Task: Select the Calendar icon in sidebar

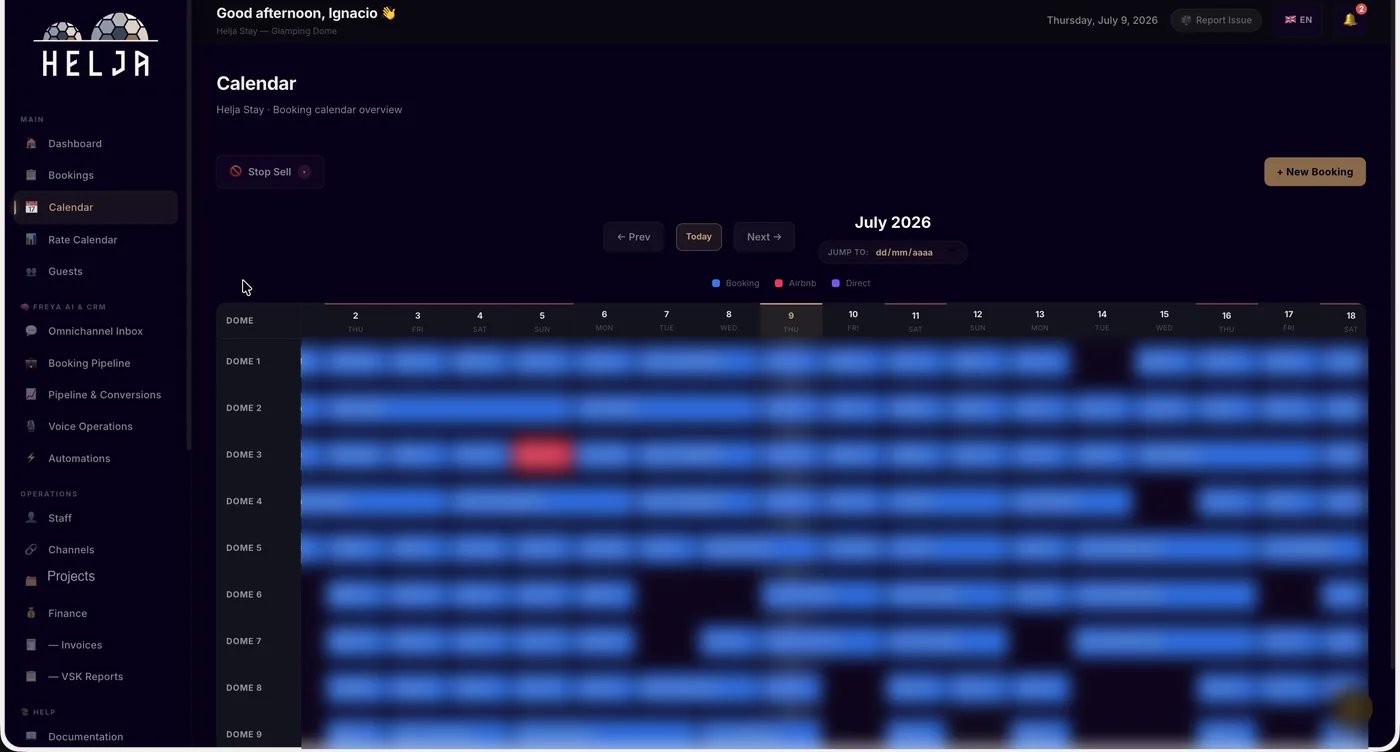Action: [x=31, y=207]
